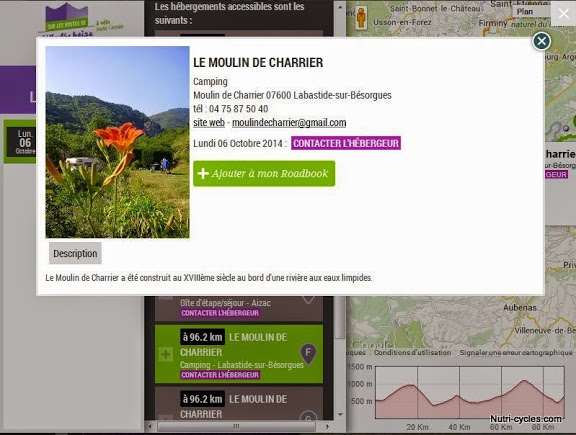This screenshot has height=435, width=576.
Task: Click the F map marker in green row
Action: tap(308, 353)
